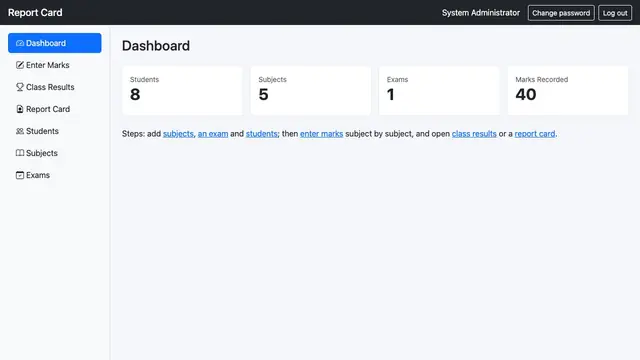Follow the 'students' link in Steps
The image size is (640, 360).
click(262, 134)
